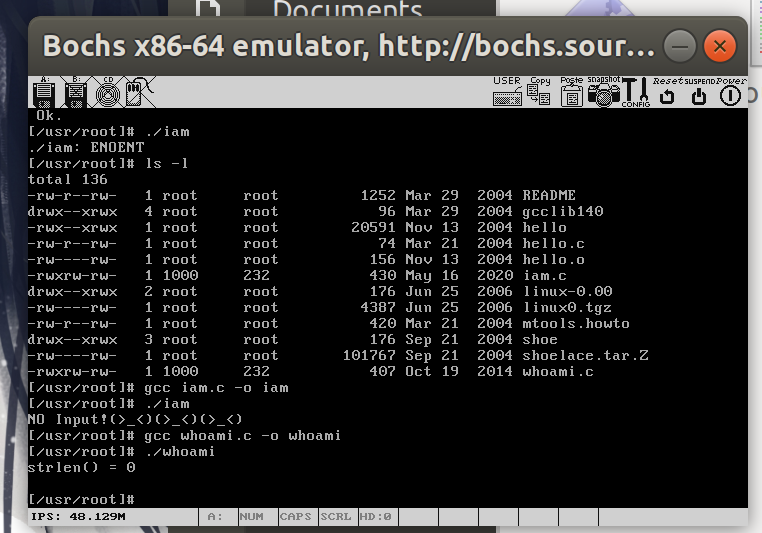Click README file name in listing
The height and width of the screenshot is (533, 762).
(x=549, y=195)
